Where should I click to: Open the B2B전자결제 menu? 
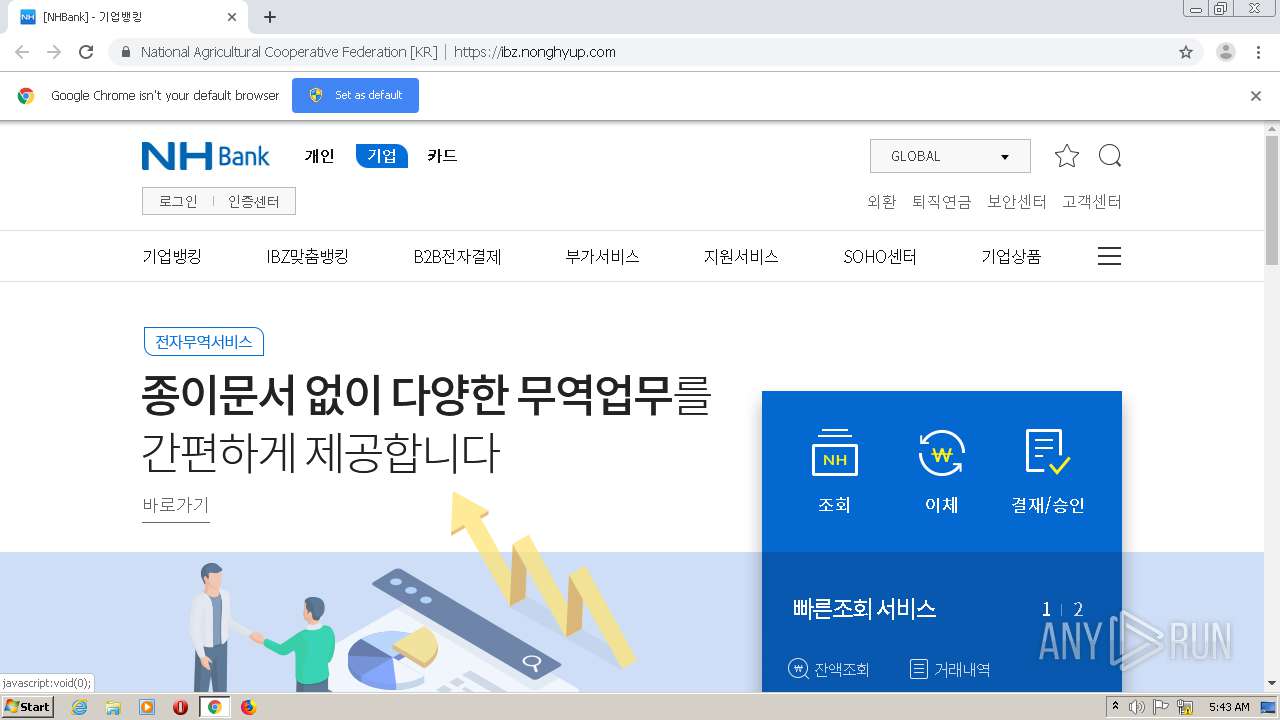[457, 257]
